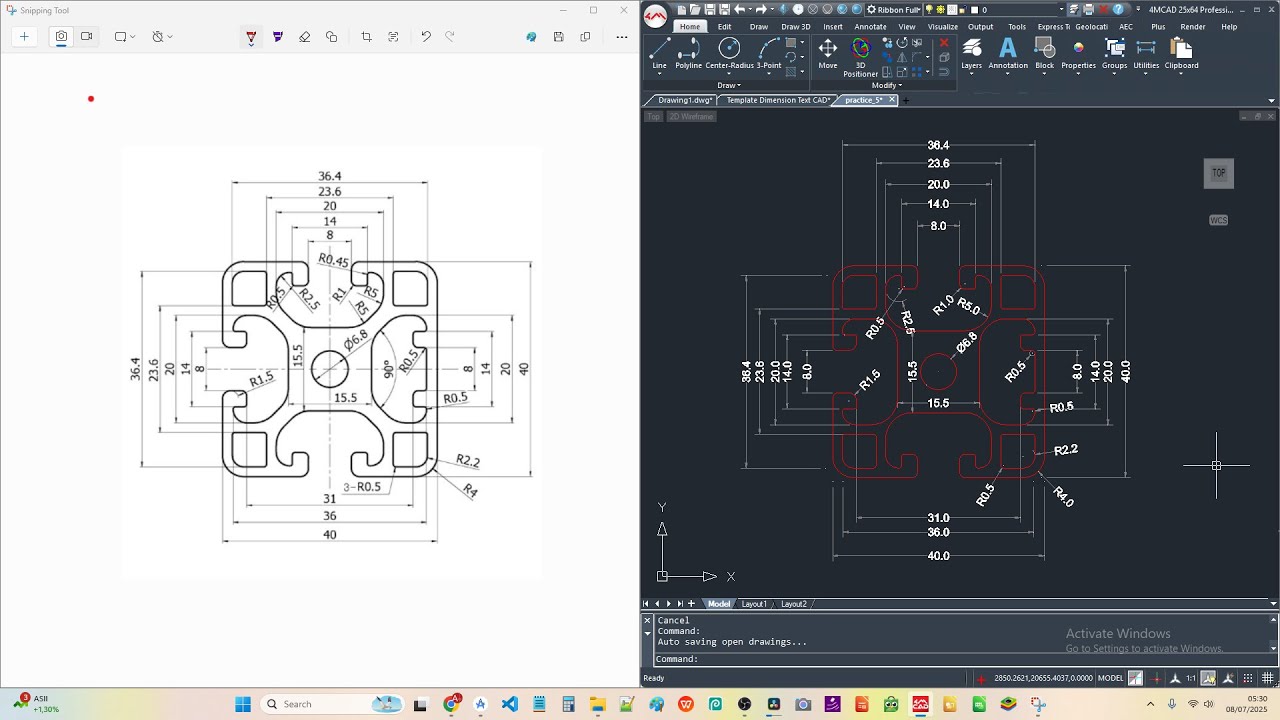Click the New snip plus button
Screen dimensions: 1280x720
tap(24, 37)
